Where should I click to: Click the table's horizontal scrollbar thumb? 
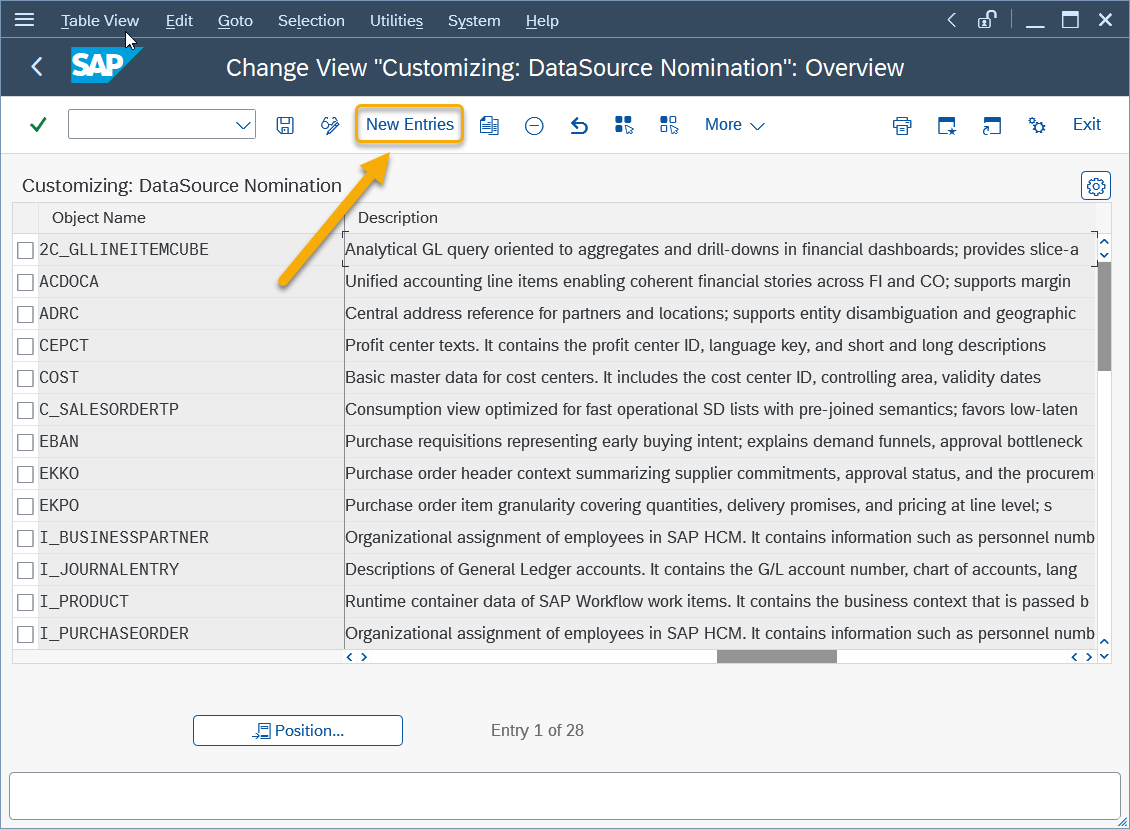coord(776,657)
